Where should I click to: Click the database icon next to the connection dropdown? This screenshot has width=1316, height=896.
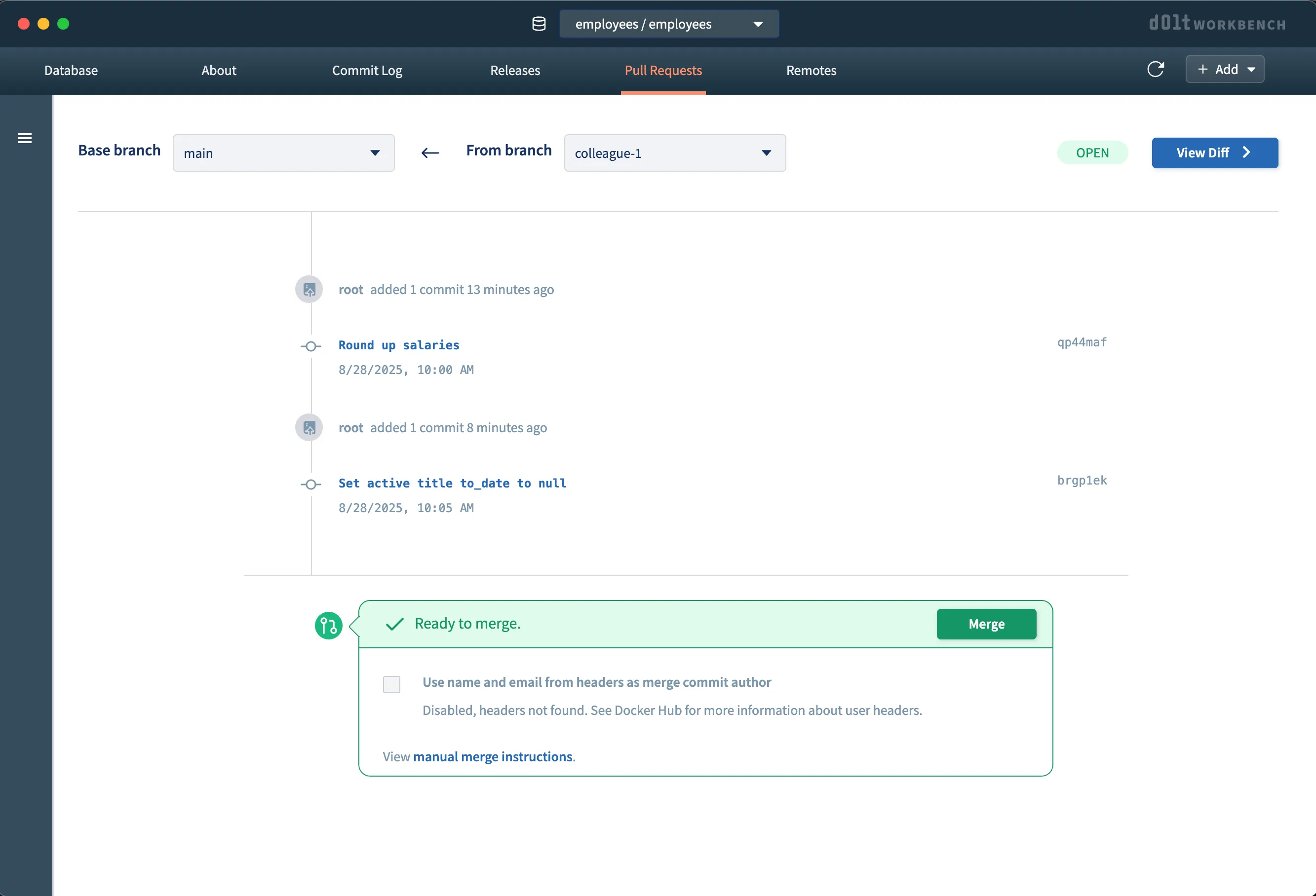(x=539, y=24)
